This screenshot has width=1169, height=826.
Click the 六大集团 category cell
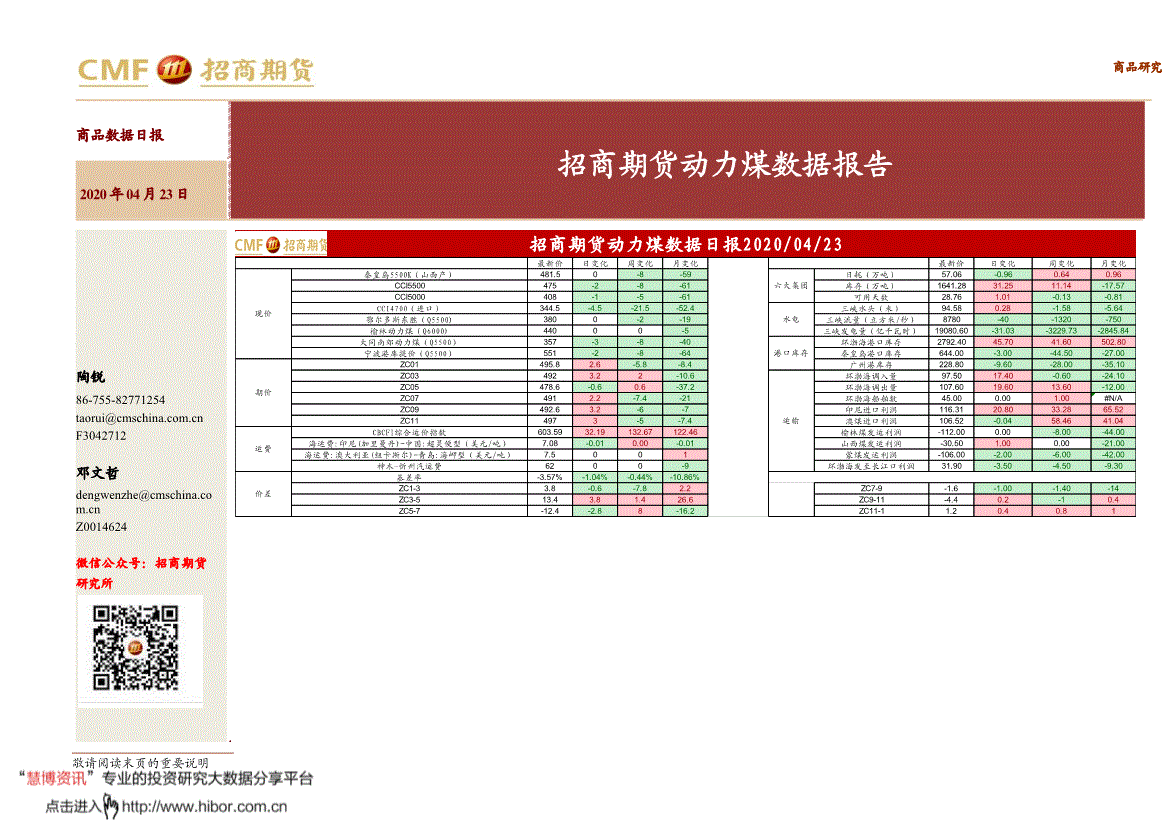coord(791,286)
